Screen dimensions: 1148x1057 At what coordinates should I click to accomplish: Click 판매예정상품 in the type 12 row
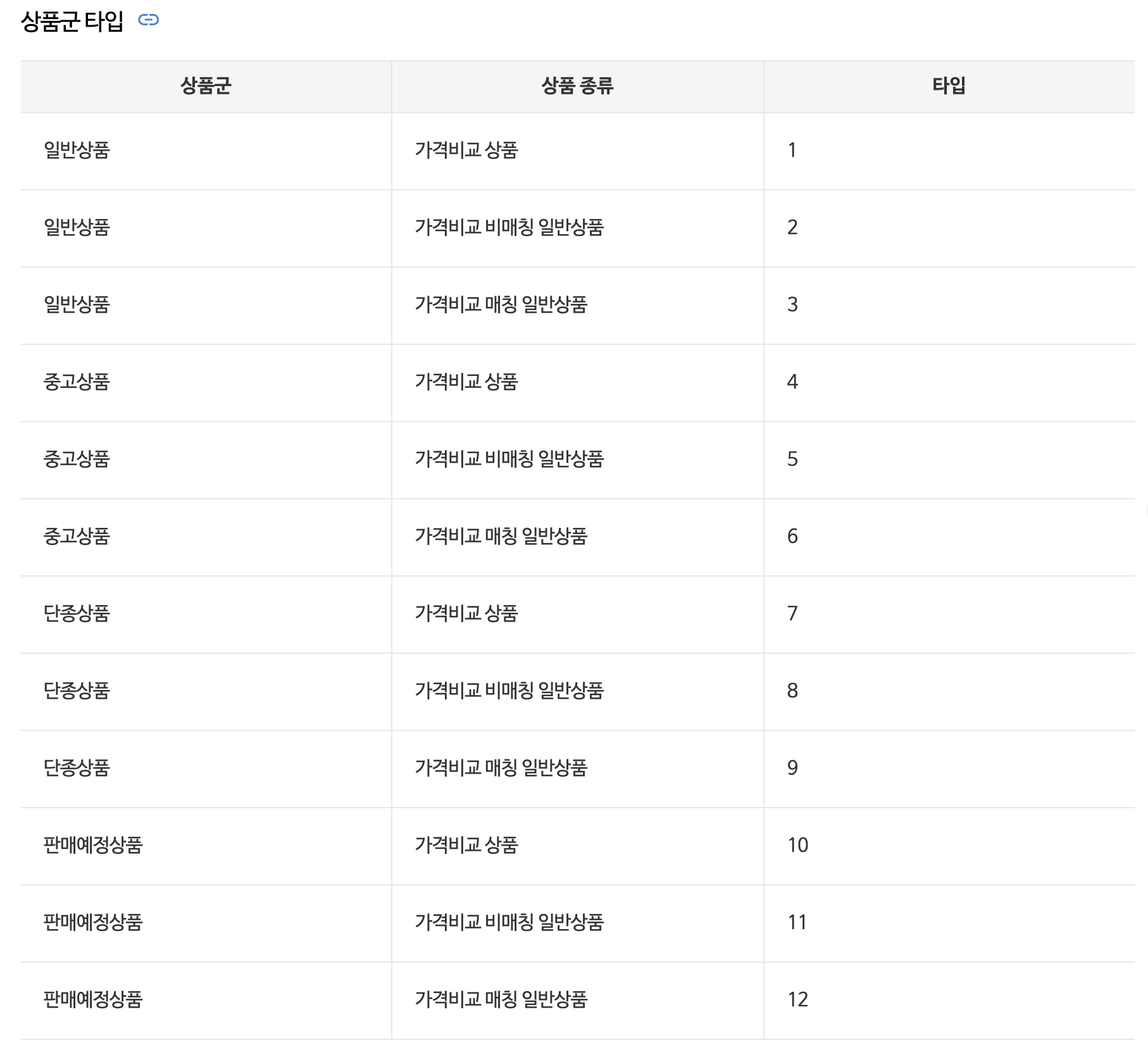coord(93,999)
